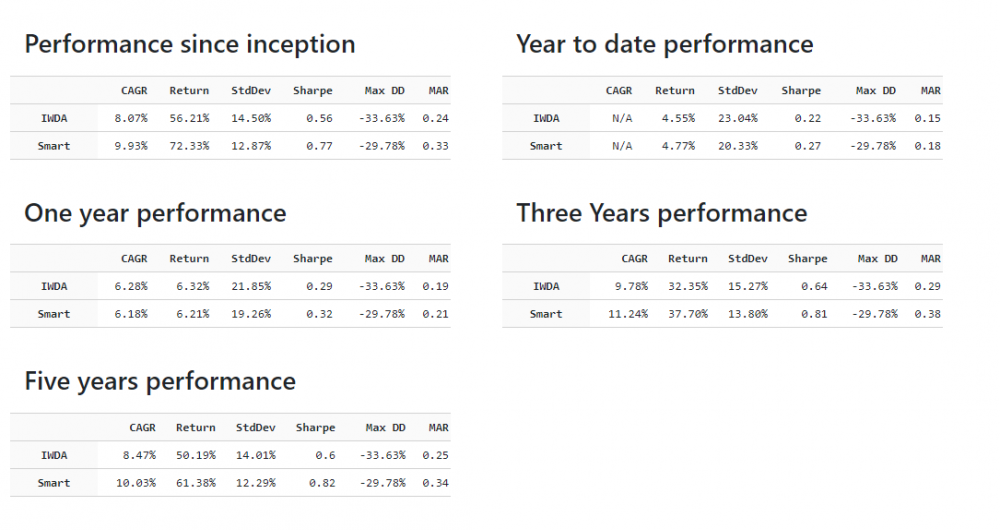This screenshot has width=1000, height=530.
Task: Click the StdDev header in the Three Years table
Action: (747, 259)
